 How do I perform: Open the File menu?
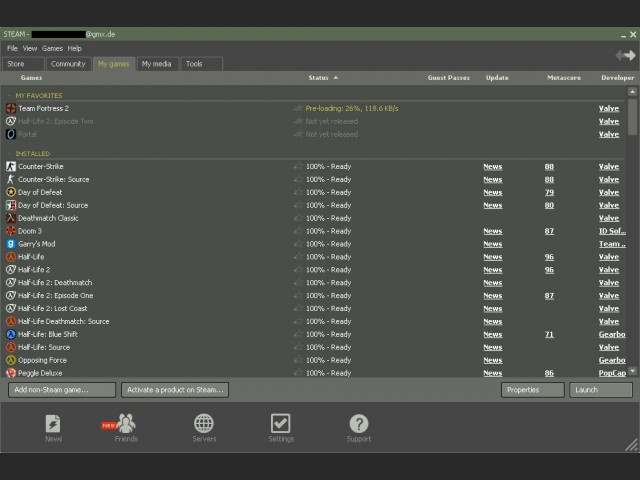[12, 48]
